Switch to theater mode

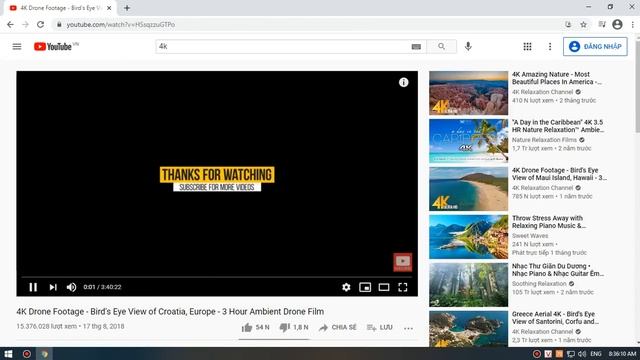[x=384, y=287]
